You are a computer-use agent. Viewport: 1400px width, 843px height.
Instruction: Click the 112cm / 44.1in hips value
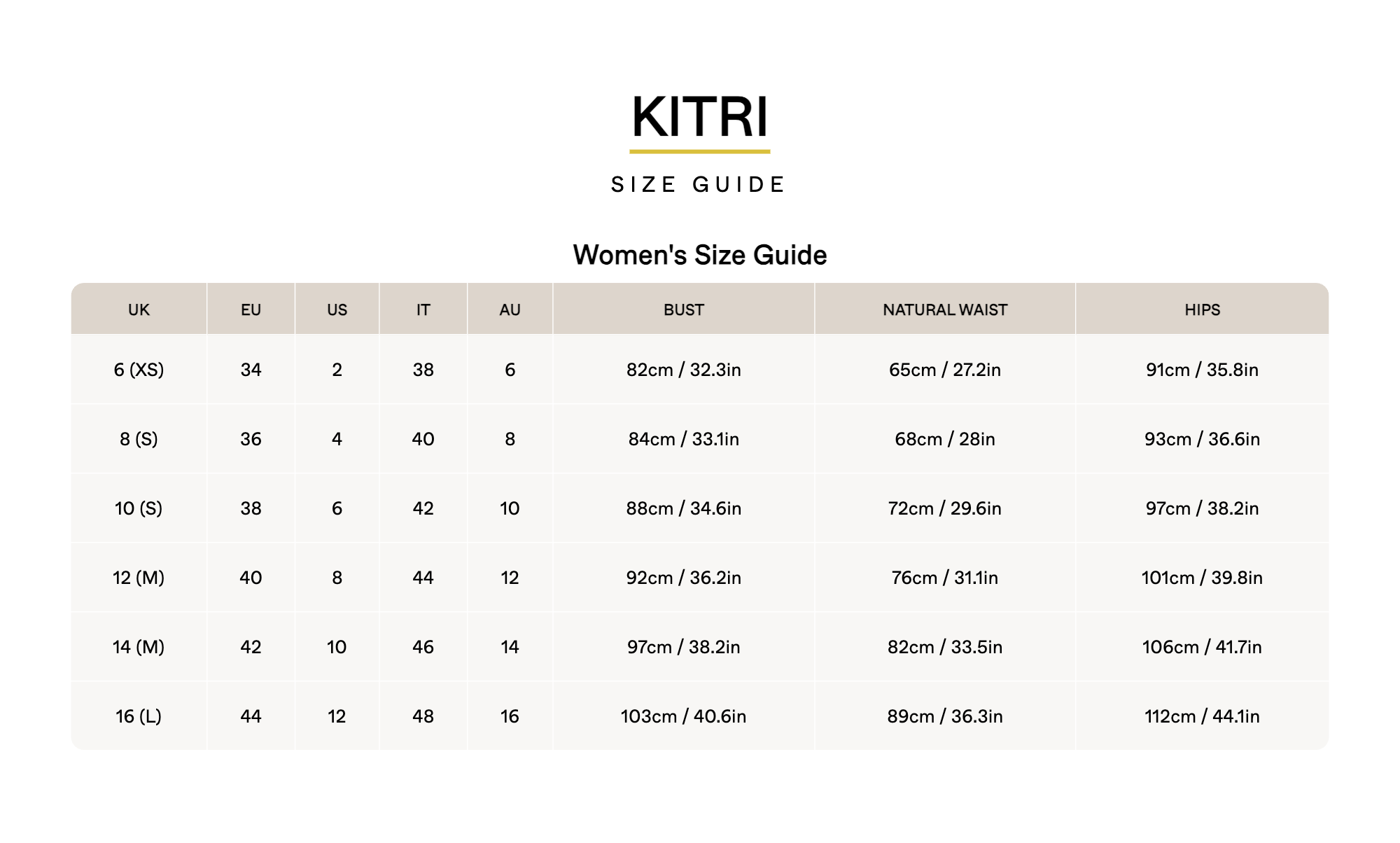point(1202,716)
